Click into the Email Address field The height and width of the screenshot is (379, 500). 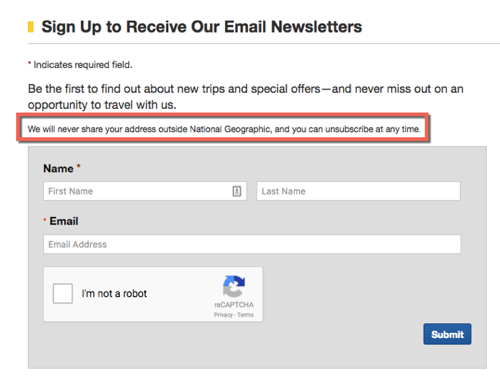pos(252,244)
